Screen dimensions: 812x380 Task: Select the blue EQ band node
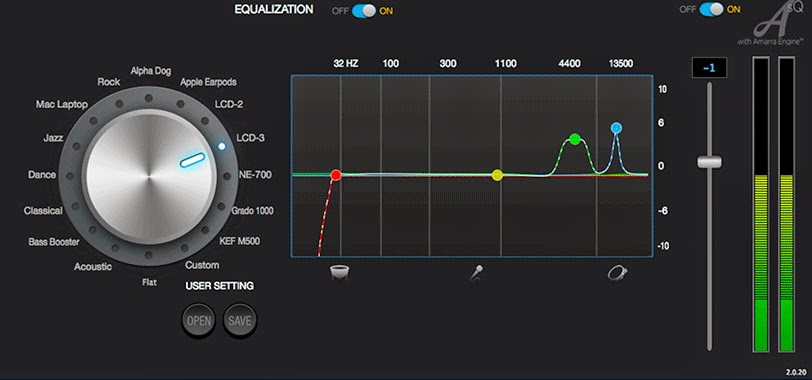616,128
